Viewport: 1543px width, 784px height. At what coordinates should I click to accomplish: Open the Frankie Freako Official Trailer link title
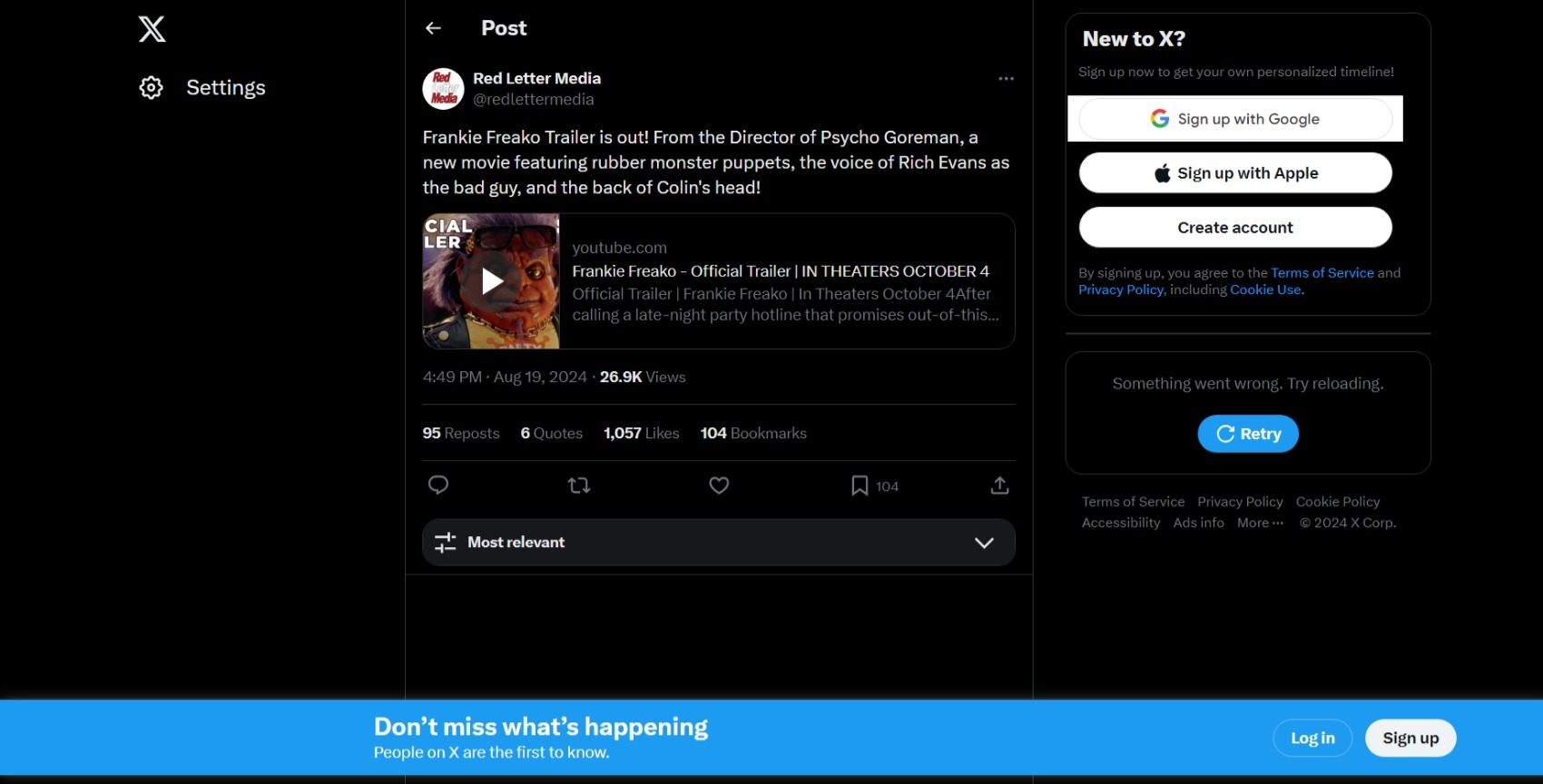(x=781, y=271)
